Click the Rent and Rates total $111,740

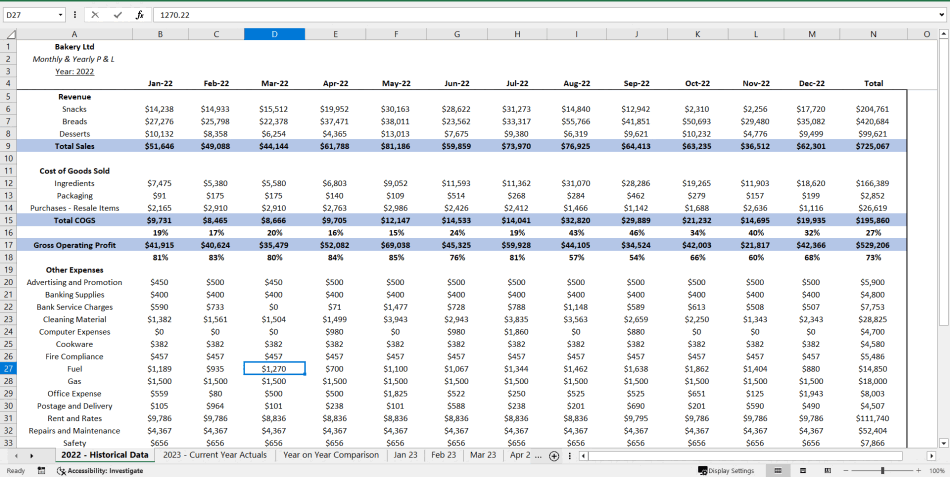[x=873, y=418]
